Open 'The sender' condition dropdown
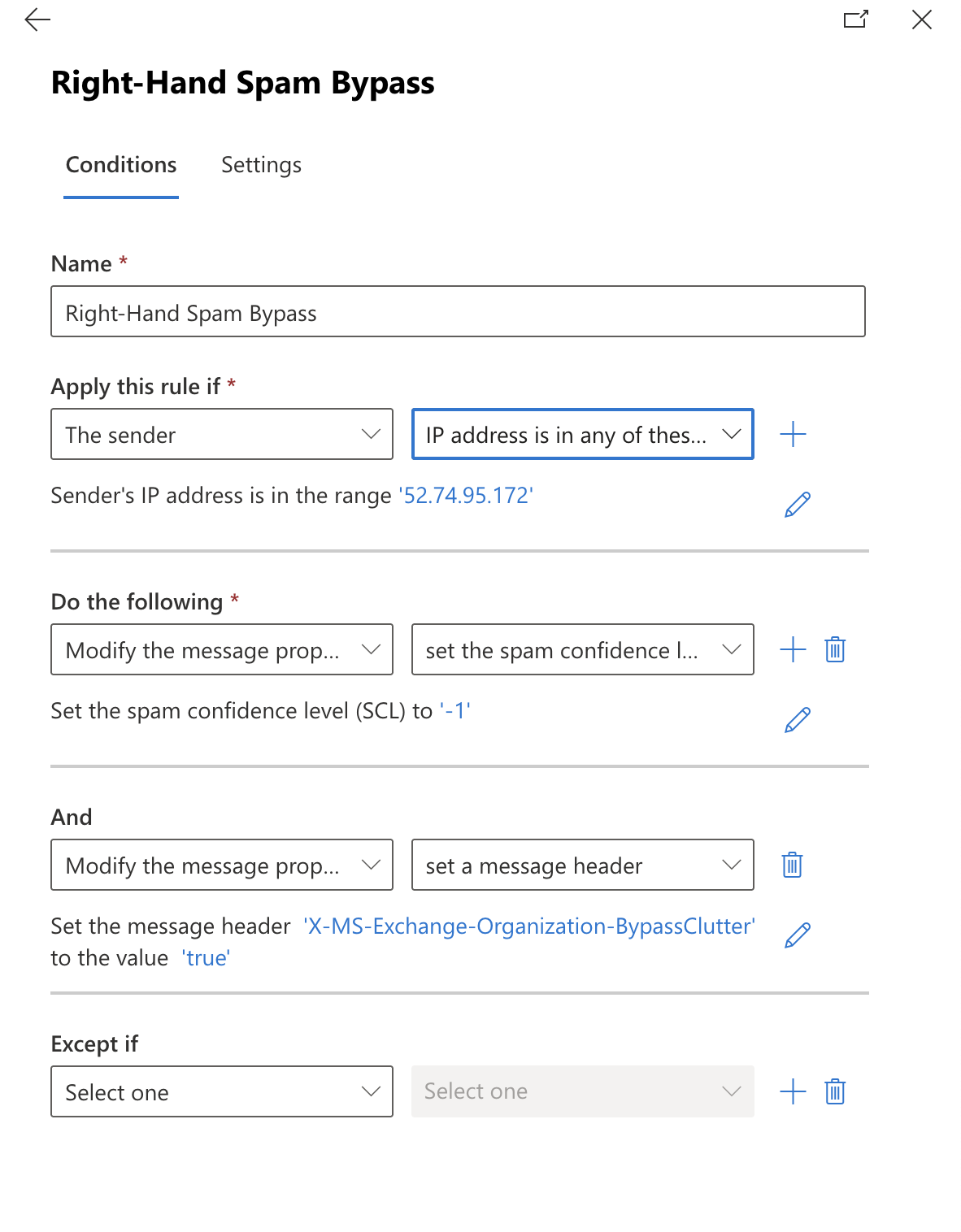Image resolution: width=961 pixels, height=1232 pixels. 222,435
